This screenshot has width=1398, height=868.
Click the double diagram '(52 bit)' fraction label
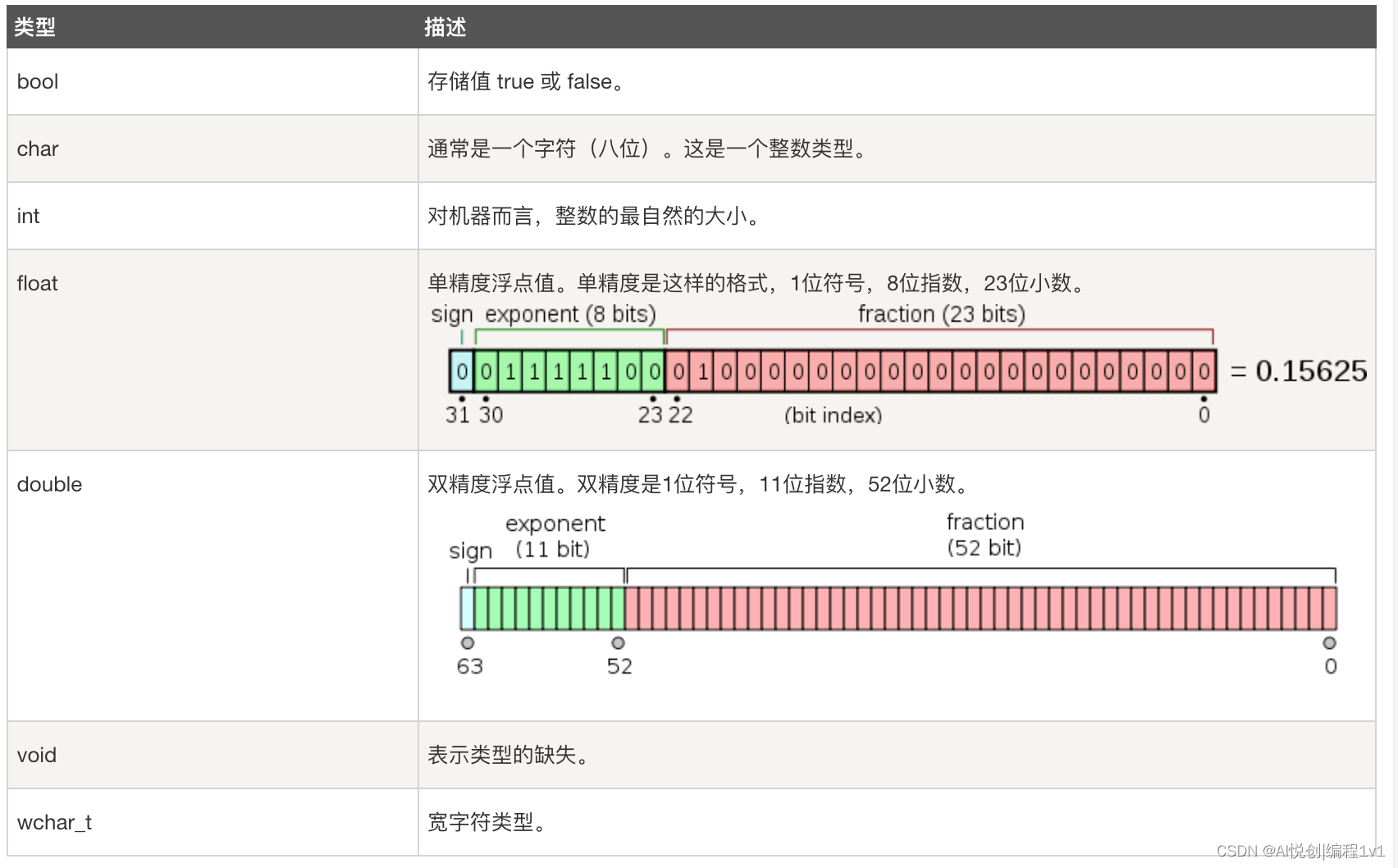pyautogui.click(x=984, y=547)
